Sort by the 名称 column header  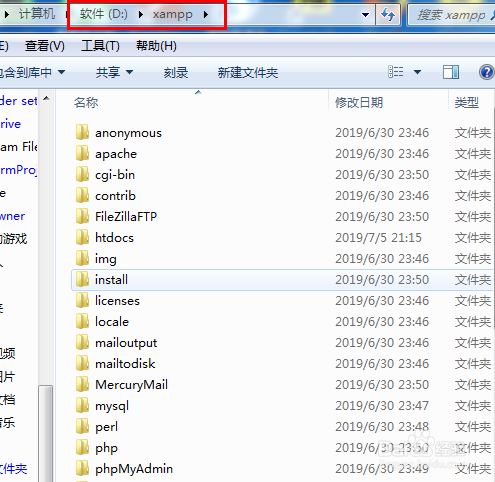click(86, 102)
